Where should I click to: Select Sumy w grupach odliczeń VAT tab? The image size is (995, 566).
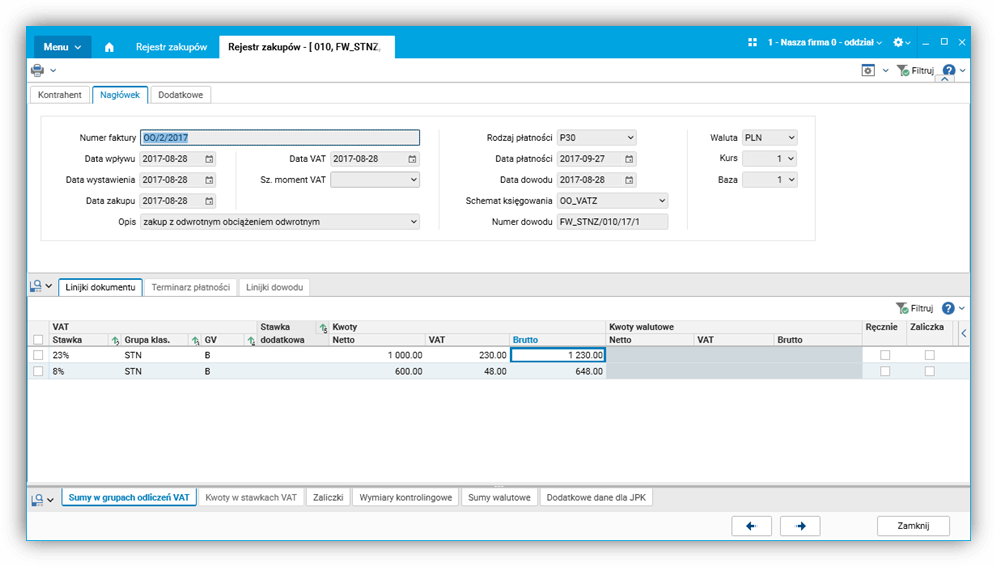[129, 497]
